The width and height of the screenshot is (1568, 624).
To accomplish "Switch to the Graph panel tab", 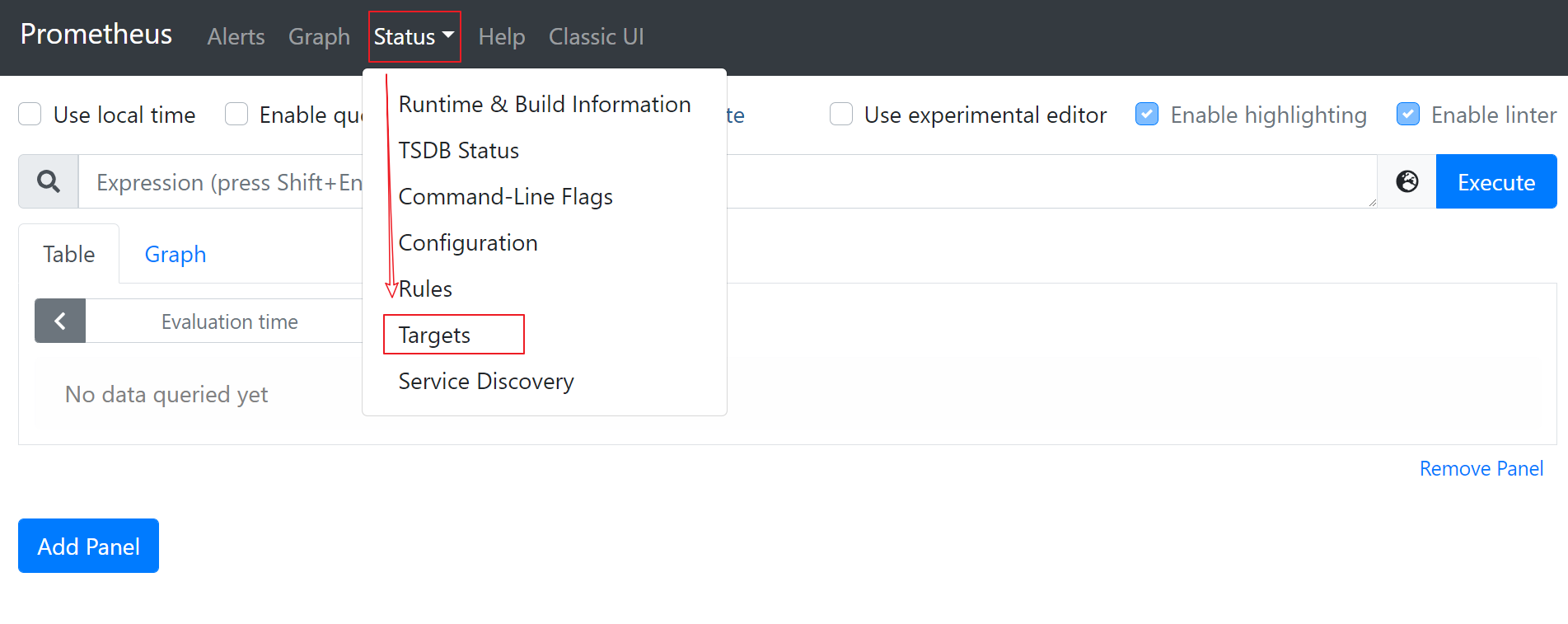I will [176, 255].
